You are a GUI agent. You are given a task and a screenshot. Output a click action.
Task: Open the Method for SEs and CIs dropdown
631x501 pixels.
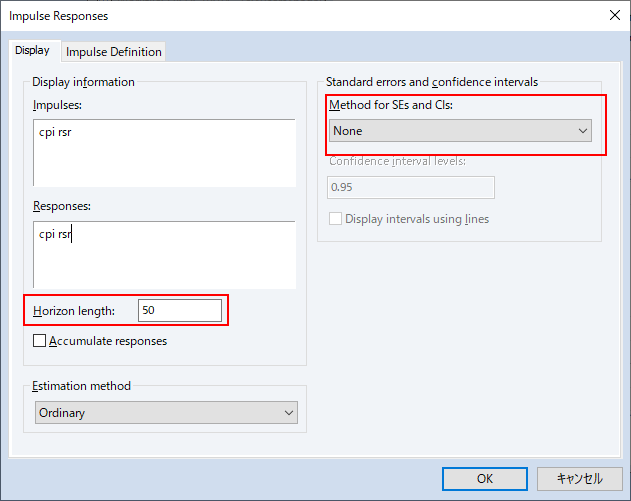pyautogui.click(x=460, y=130)
